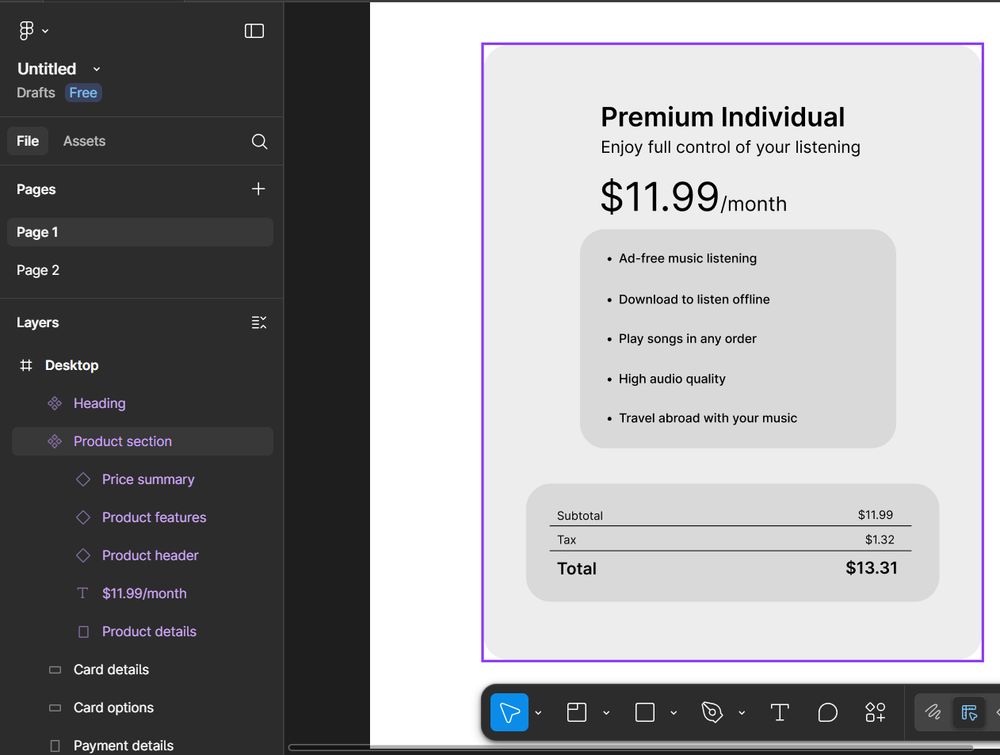Screen dimensions: 1000x755
Task: Select the Pen tool
Action: tap(712, 712)
